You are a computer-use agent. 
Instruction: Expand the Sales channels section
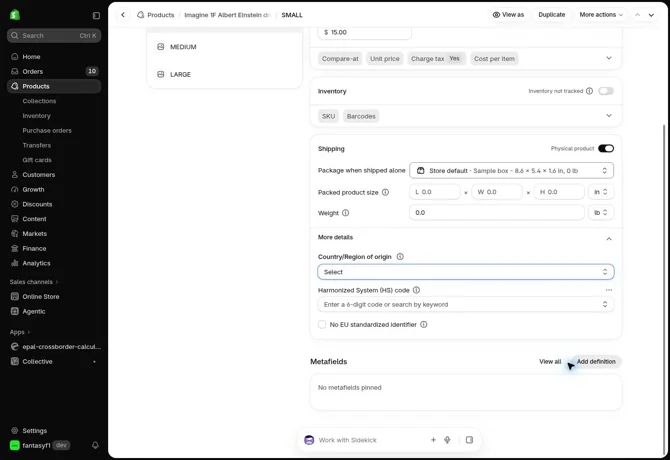pos(34,282)
